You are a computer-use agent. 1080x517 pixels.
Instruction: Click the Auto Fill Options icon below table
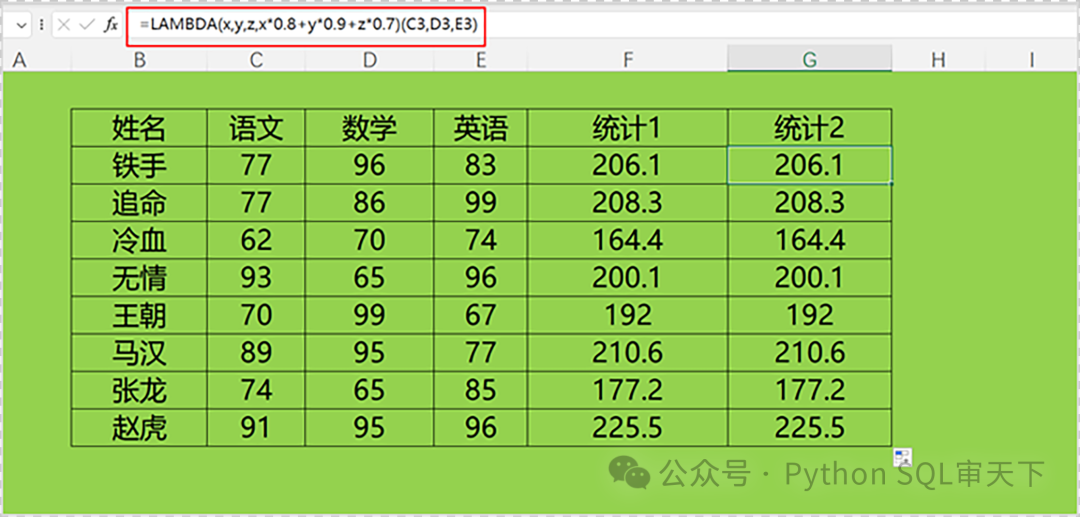pyautogui.click(x=903, y=458)
